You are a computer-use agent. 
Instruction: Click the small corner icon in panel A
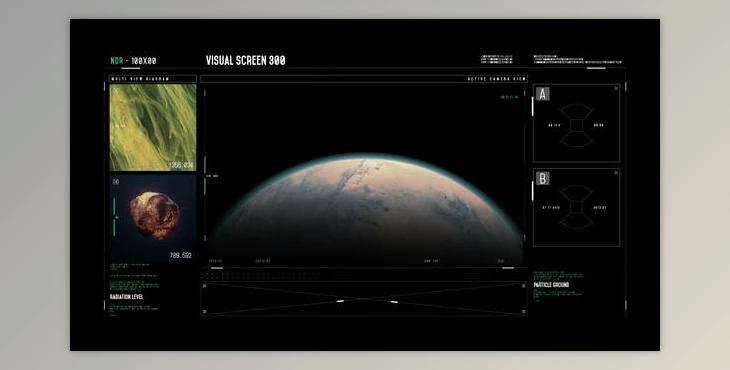616,88
